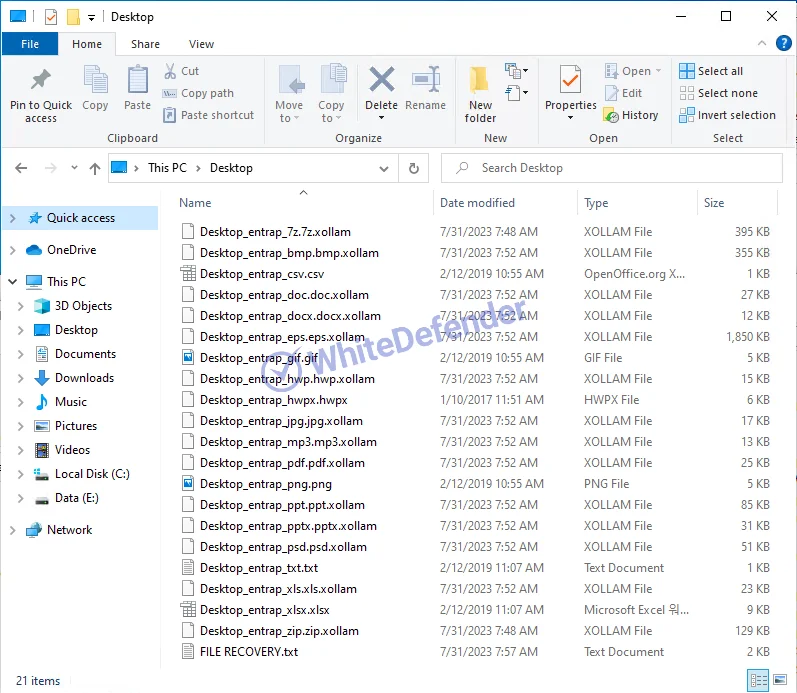This screenshot has width=797, height=693.
Task: Navigate up one folder with Up arrow
Action: (x=95, y=168)
